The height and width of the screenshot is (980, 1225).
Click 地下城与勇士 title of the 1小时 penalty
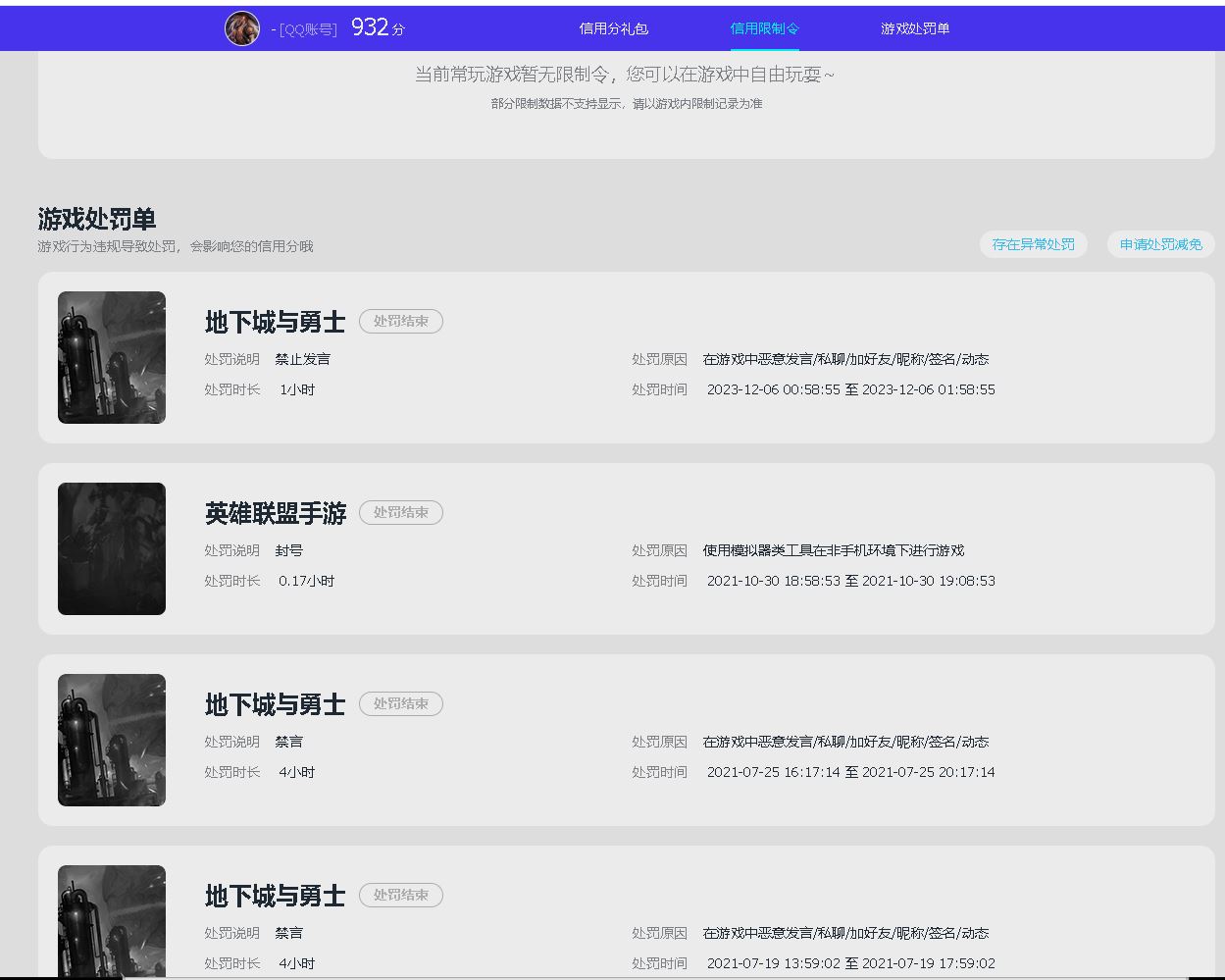point(275,322)
